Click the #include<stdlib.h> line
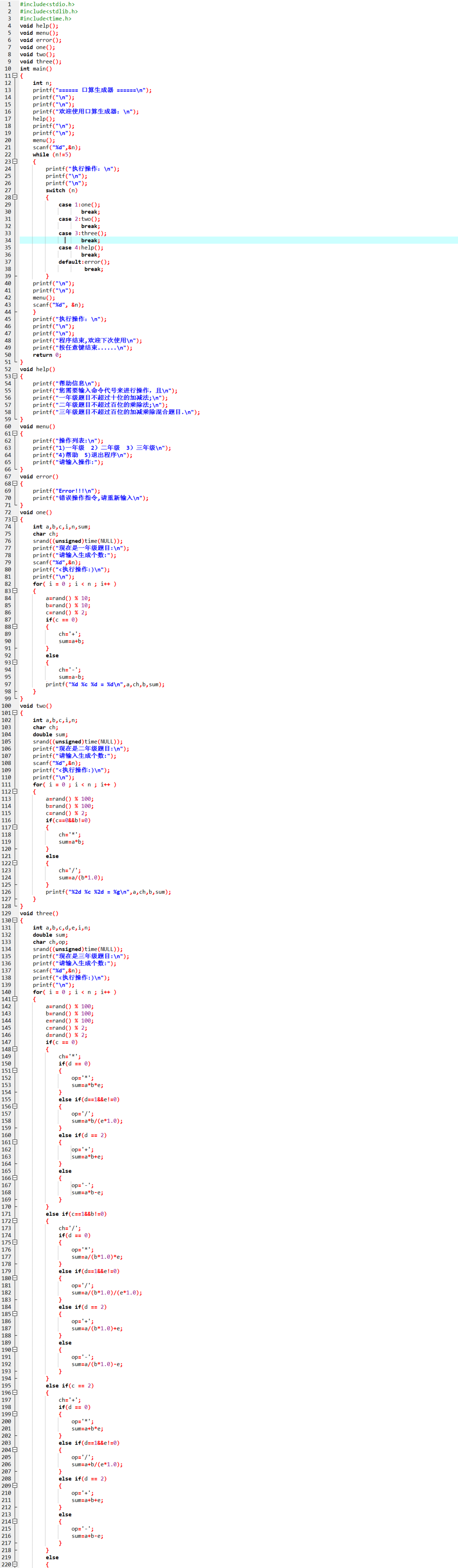 (x=49, y=11)
